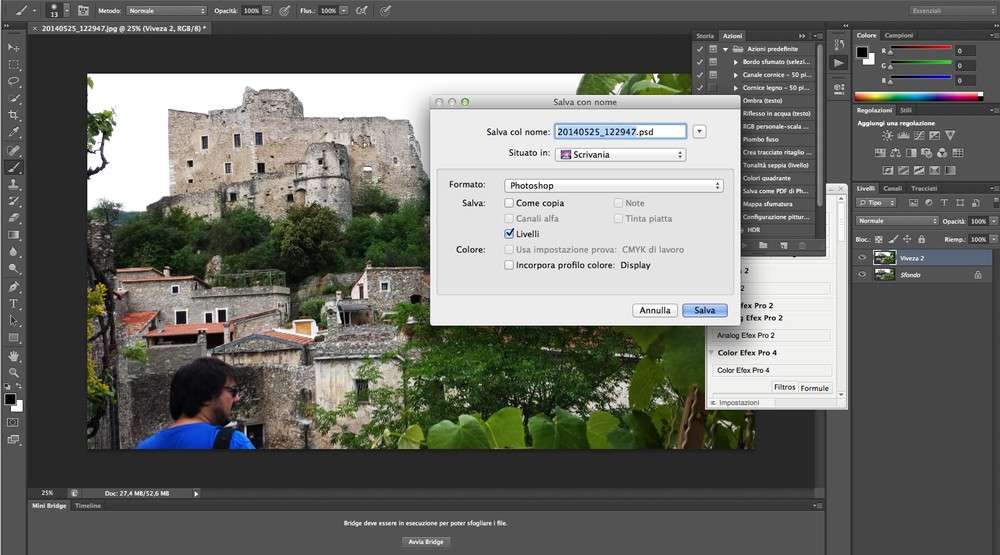This screenshot has height=555, width=1000.
Task: Select the Lasso tool in the toolbar
Action: [x=14, y=81]
